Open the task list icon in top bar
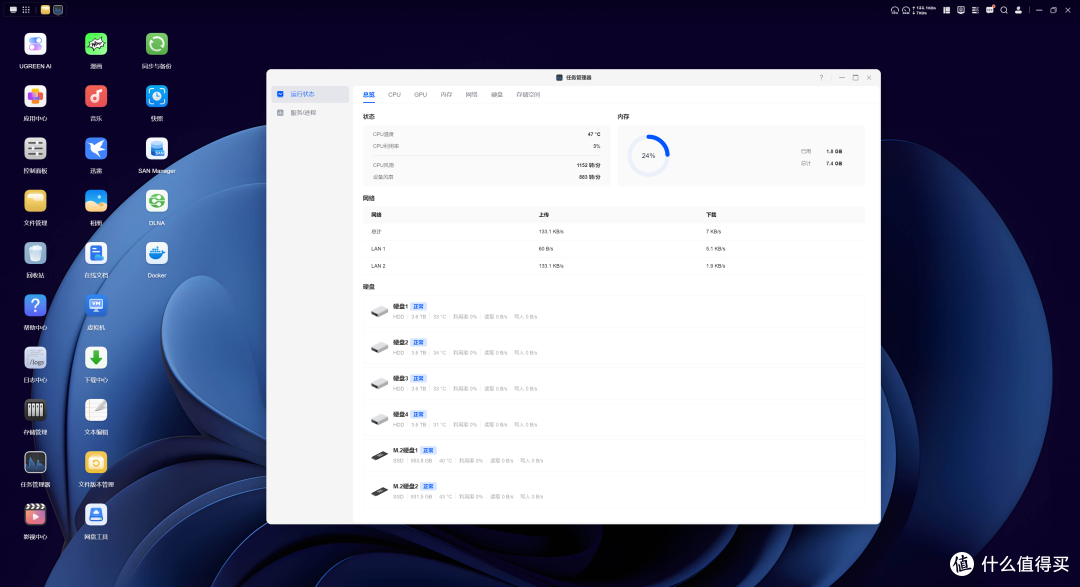 click(x=975, y=10)
